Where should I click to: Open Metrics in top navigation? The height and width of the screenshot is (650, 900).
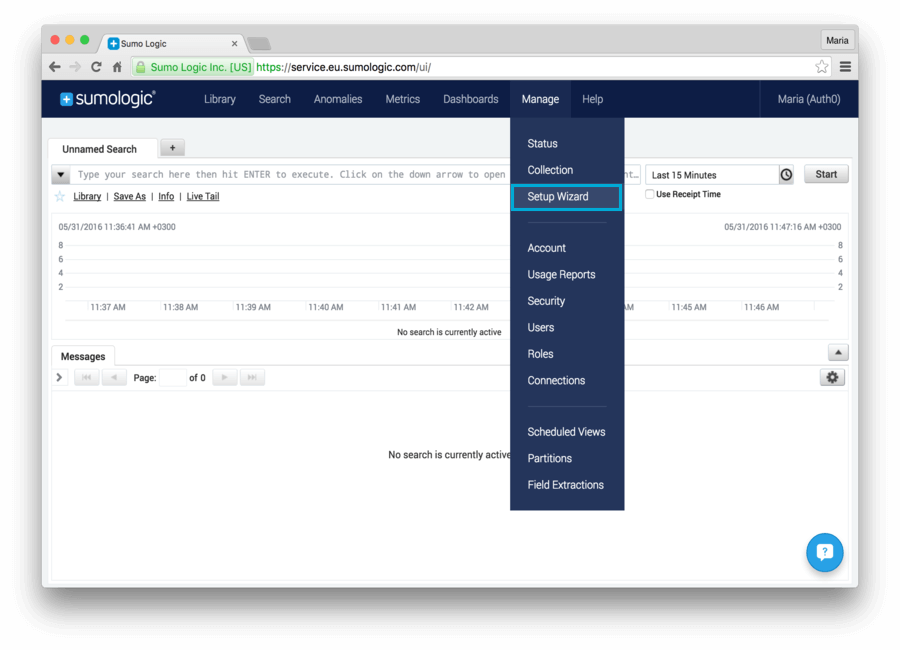point(402,99)
